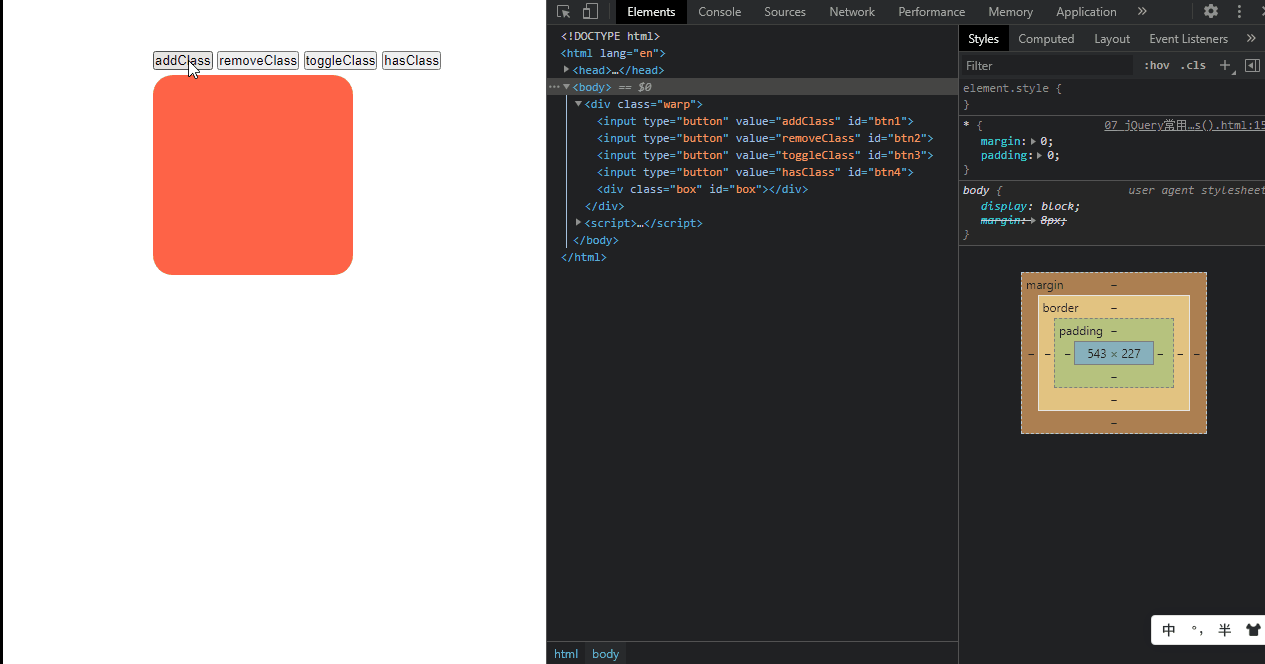Expand the head node
1265x664 pixels.
[567, 70]
